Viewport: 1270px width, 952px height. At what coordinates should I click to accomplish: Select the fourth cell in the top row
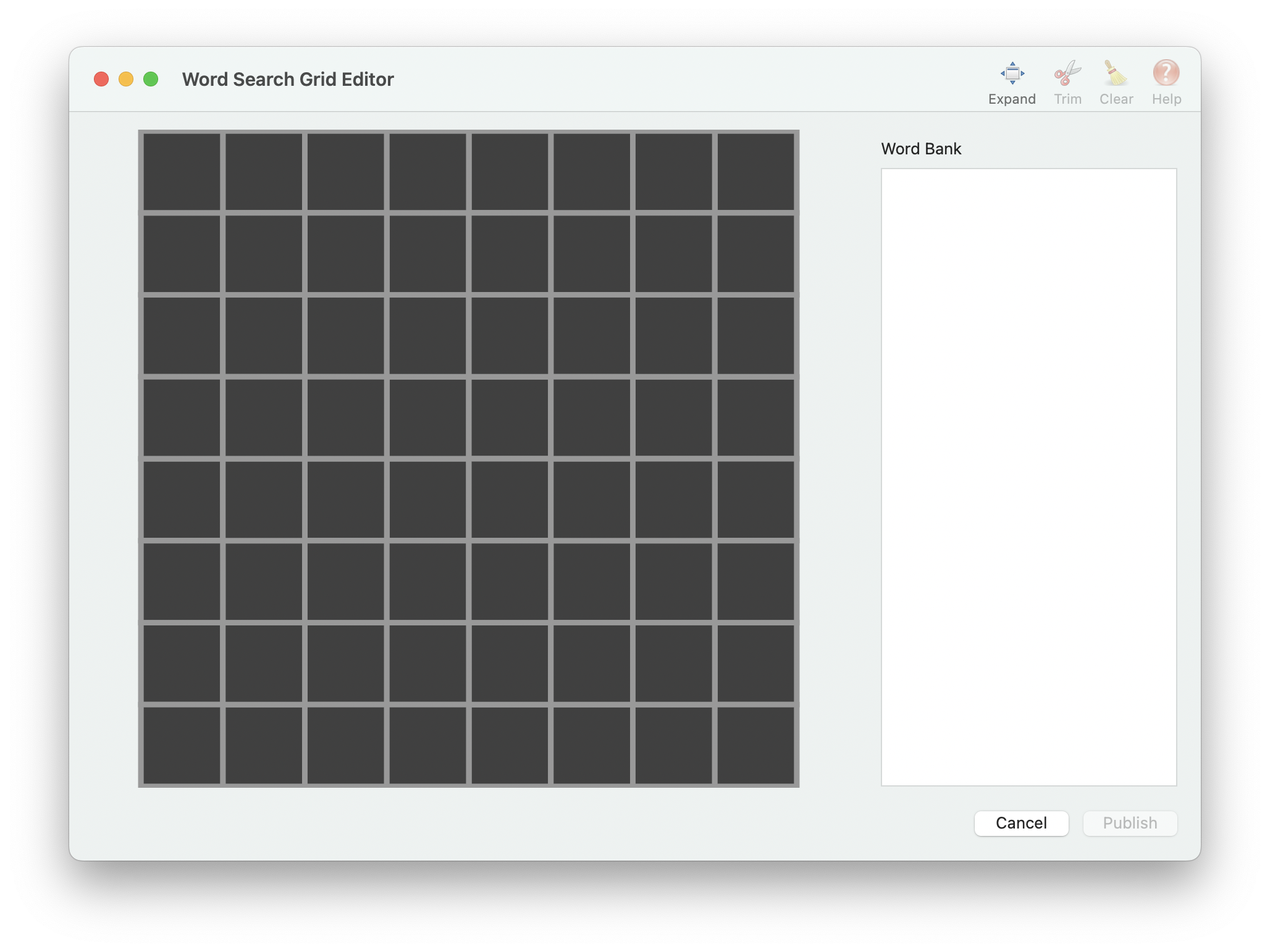[427, 170]
